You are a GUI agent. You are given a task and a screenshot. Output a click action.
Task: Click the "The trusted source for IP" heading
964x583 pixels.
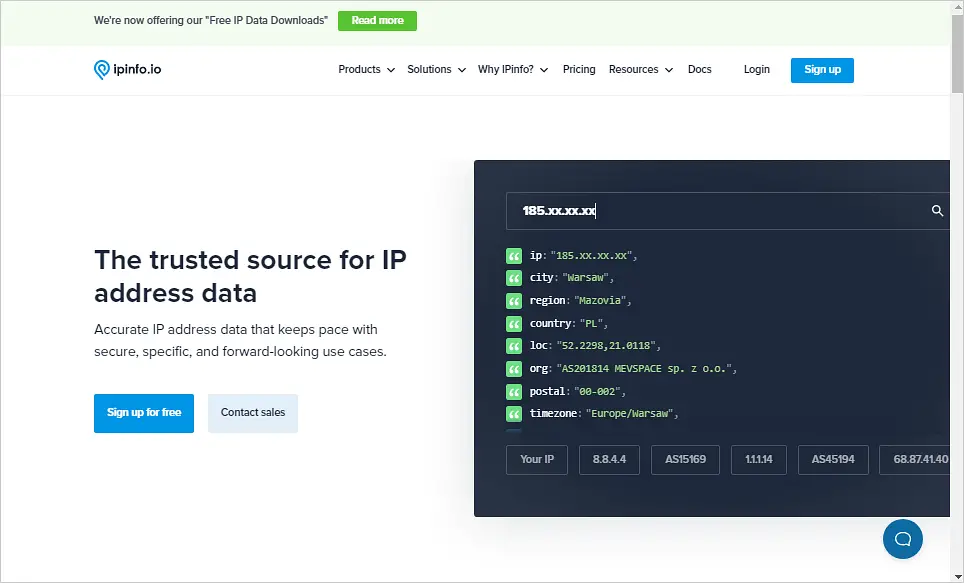(x=250, y=260)
